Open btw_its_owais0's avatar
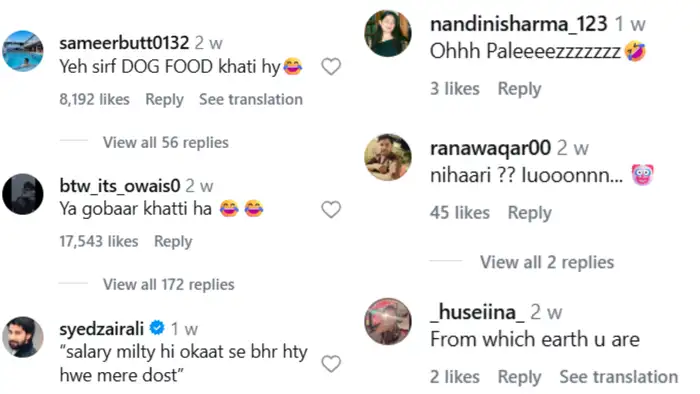The height and width of the screenshot is (394, 700). [23, 194]
